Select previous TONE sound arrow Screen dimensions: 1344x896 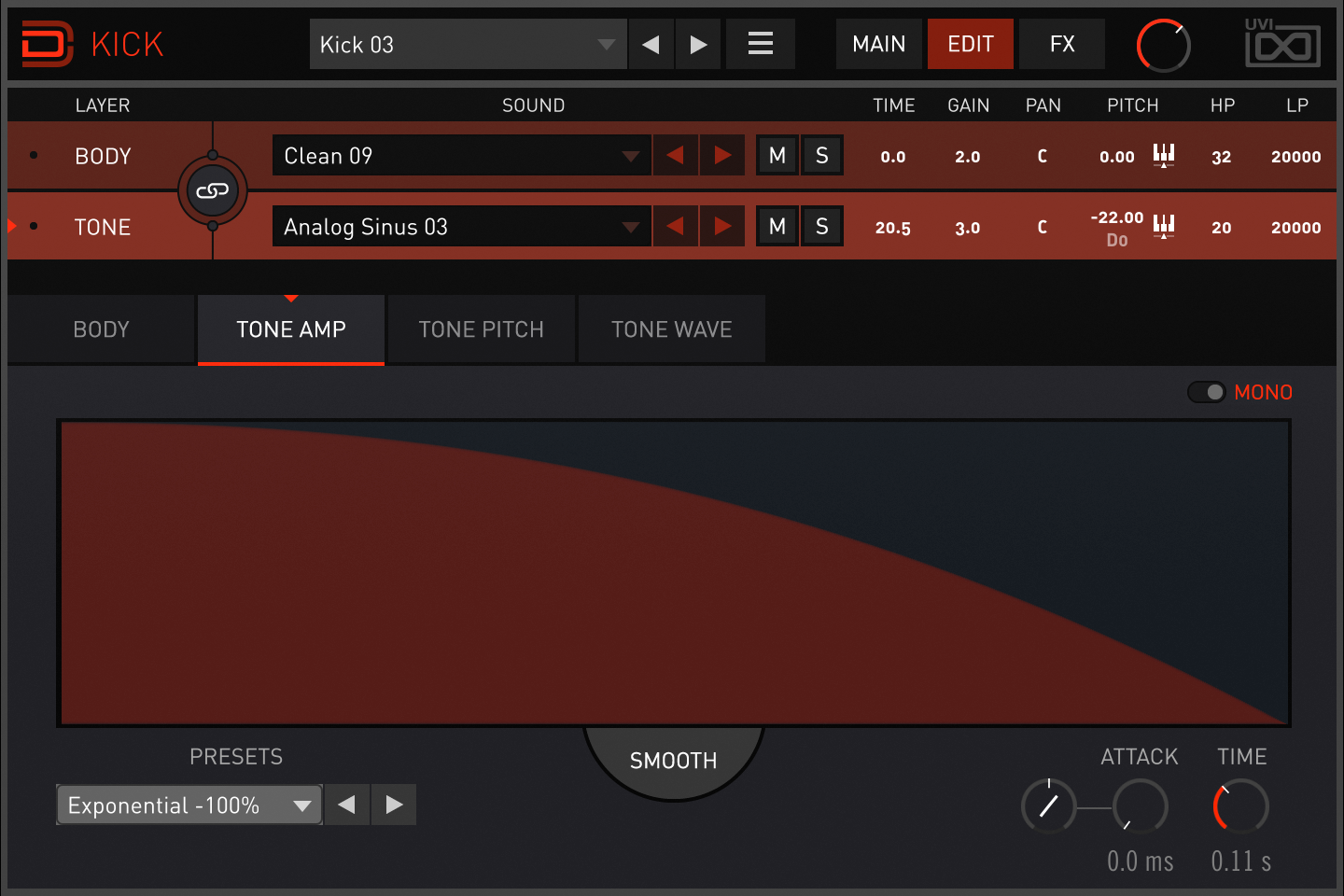tap(675, 226)
